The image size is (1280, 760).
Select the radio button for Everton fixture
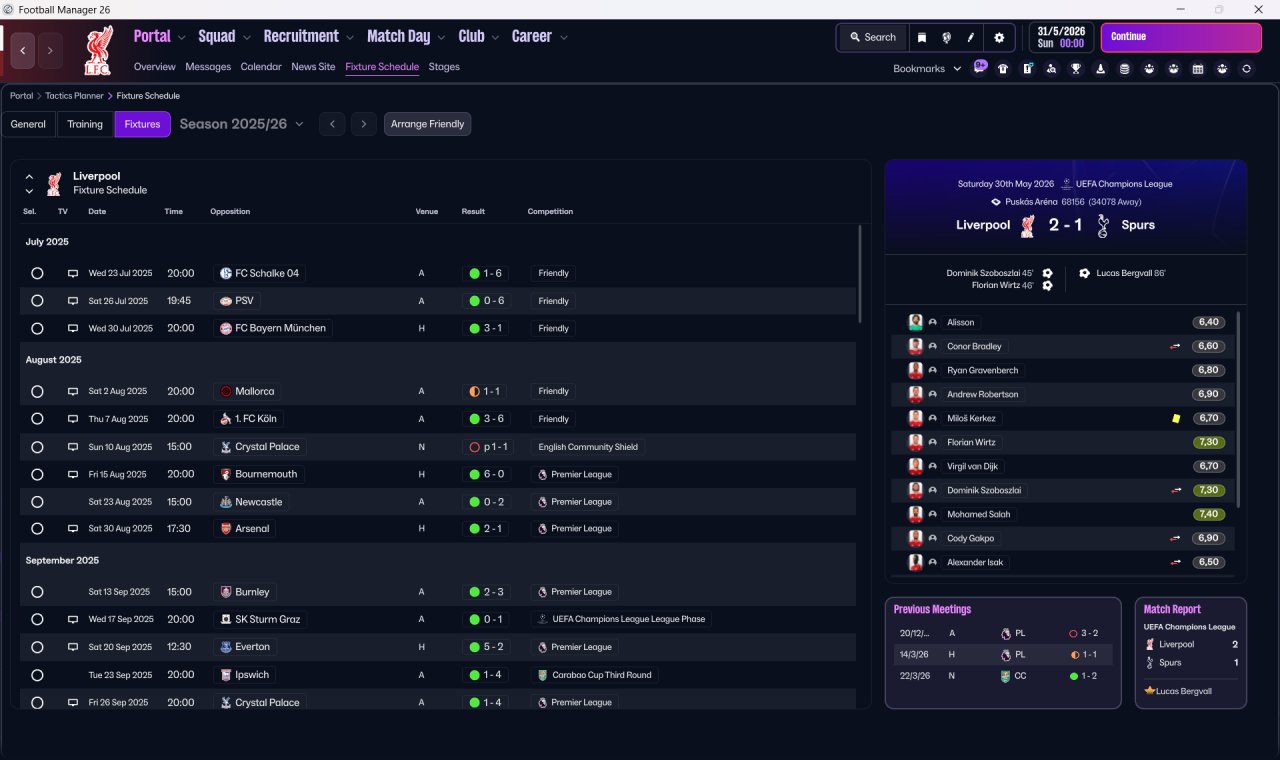point(37,647)
